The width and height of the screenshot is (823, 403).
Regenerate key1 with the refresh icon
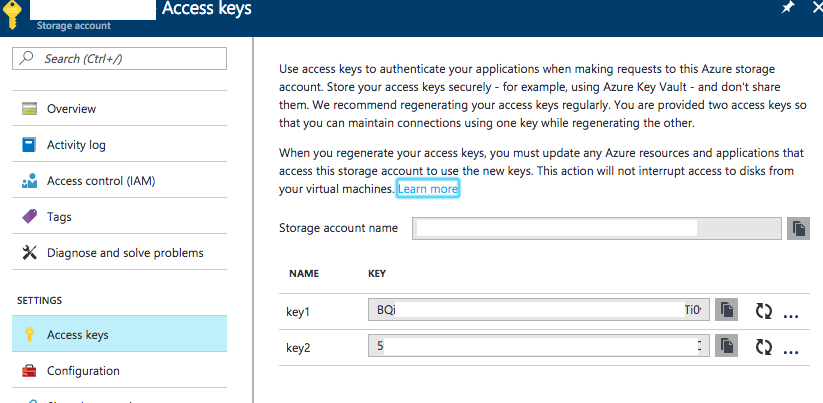pyautogui.click(x=764, y=311)
